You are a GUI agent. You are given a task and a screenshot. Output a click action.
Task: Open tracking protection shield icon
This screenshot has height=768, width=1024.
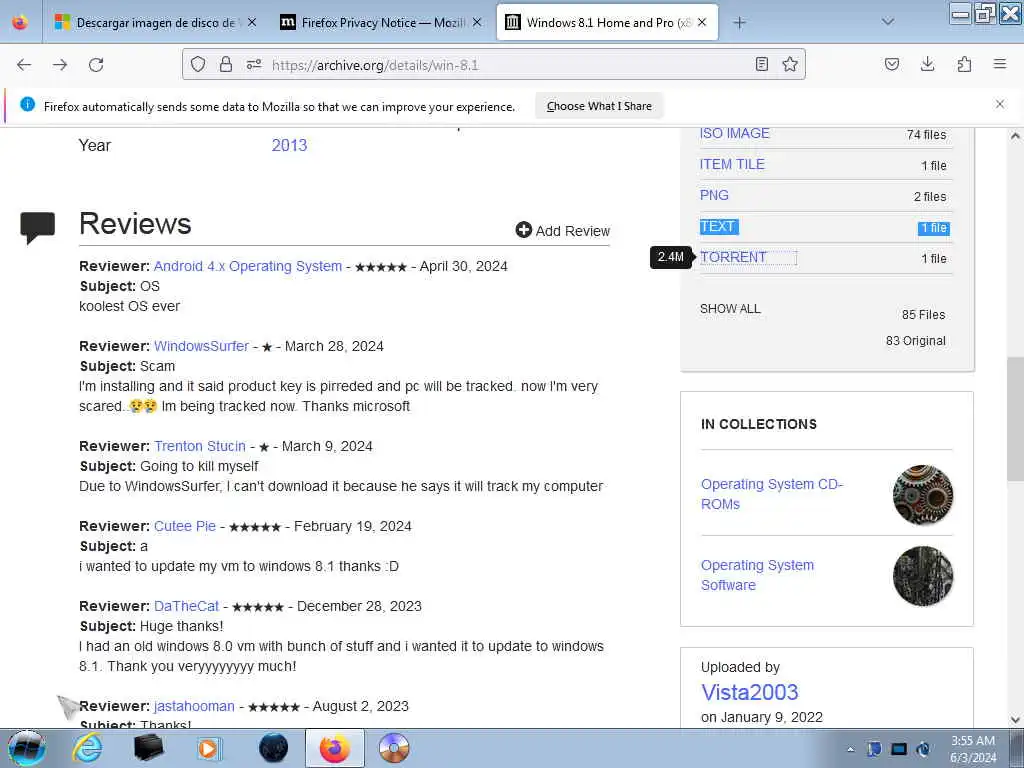(x=198, y=64)
